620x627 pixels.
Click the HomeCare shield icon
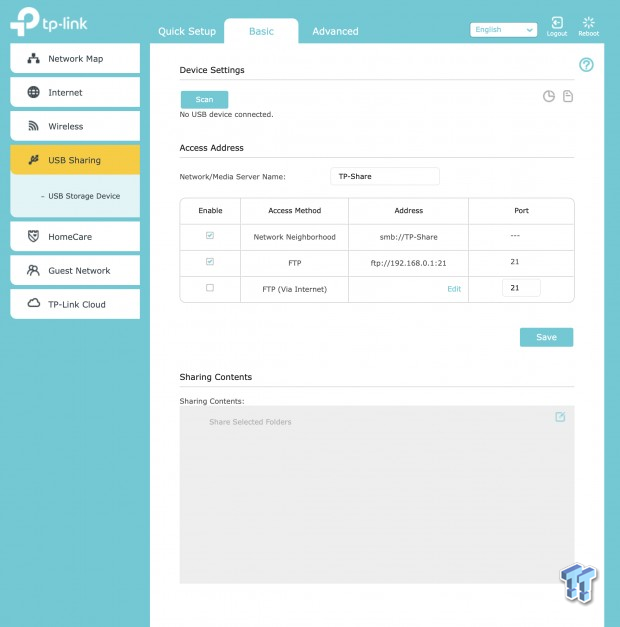click(34, 236)
